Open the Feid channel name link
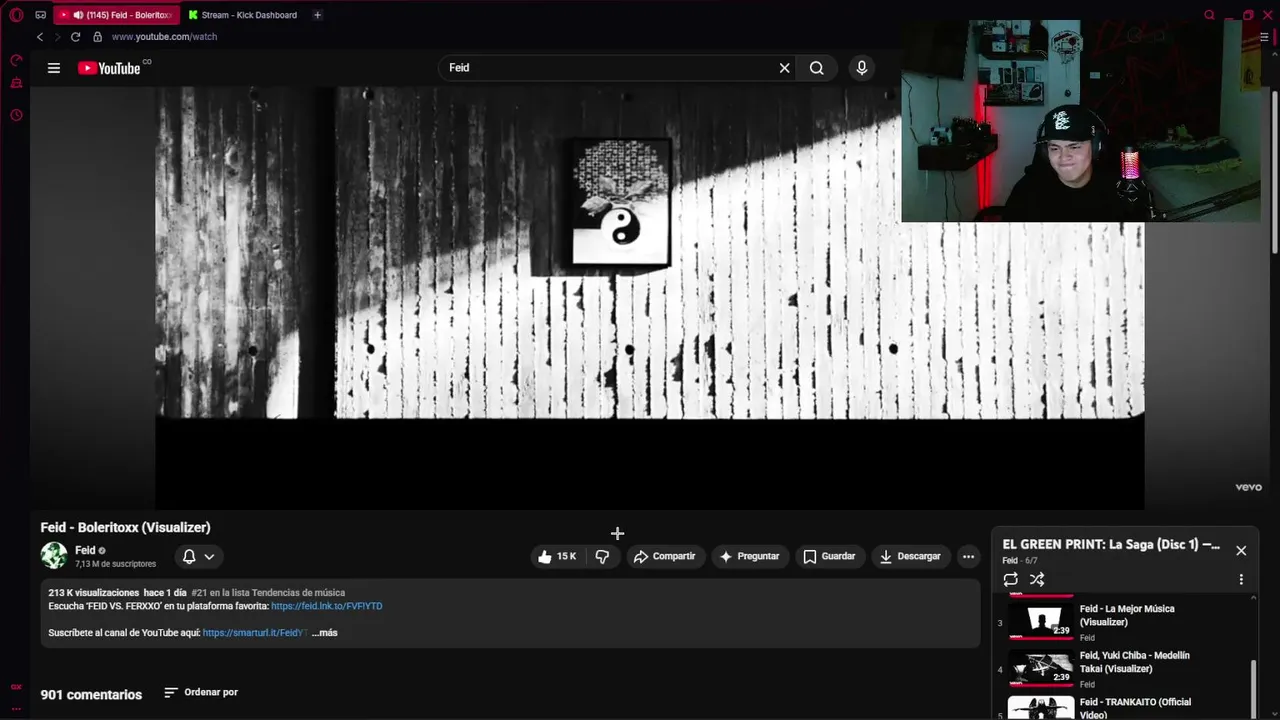The image size is (1280, 720). tap(85, 550)
